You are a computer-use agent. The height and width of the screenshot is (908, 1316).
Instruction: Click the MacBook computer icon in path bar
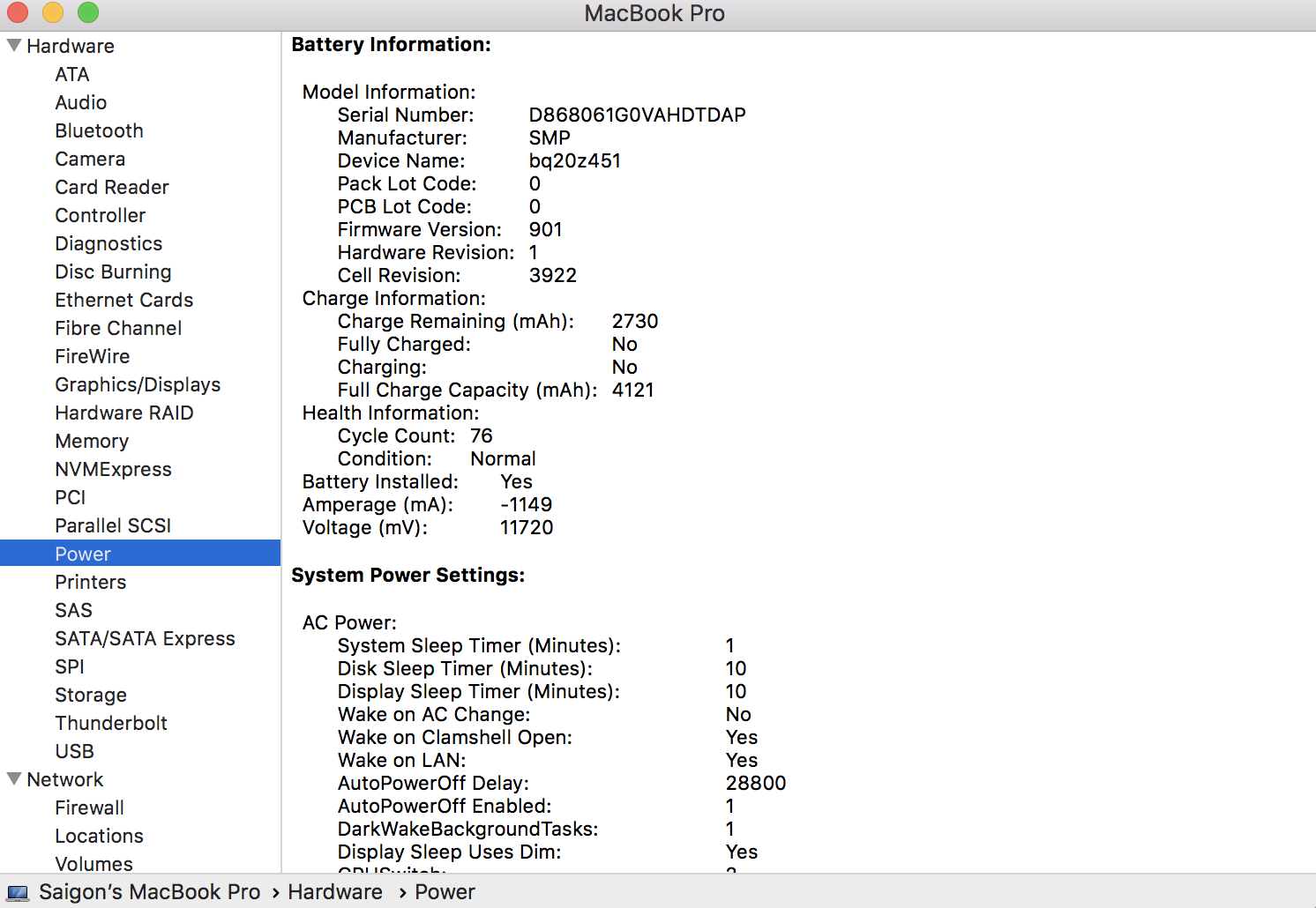click(18, 893)
